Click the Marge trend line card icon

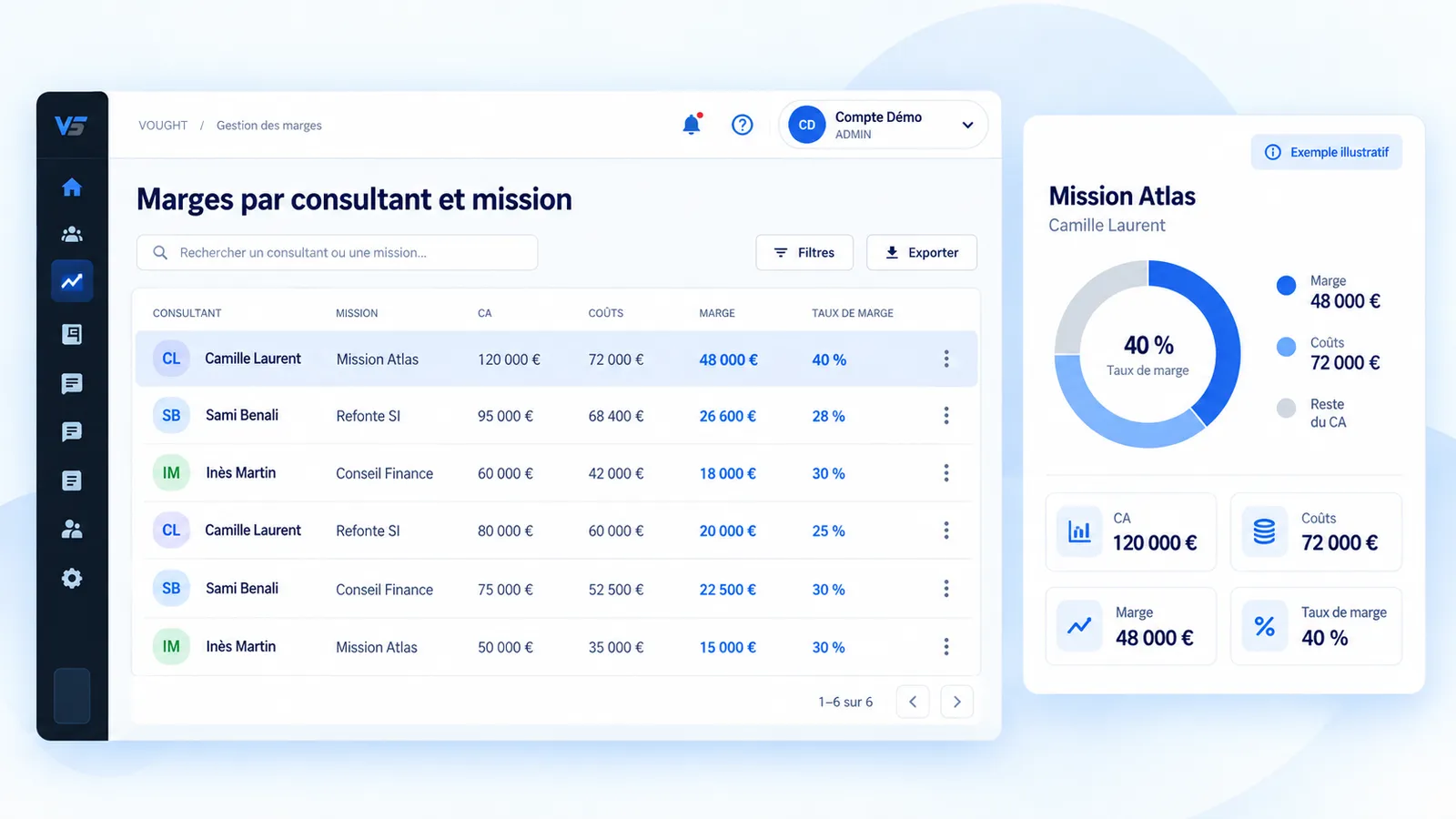pyautogui.click(x=1079, y=626)
